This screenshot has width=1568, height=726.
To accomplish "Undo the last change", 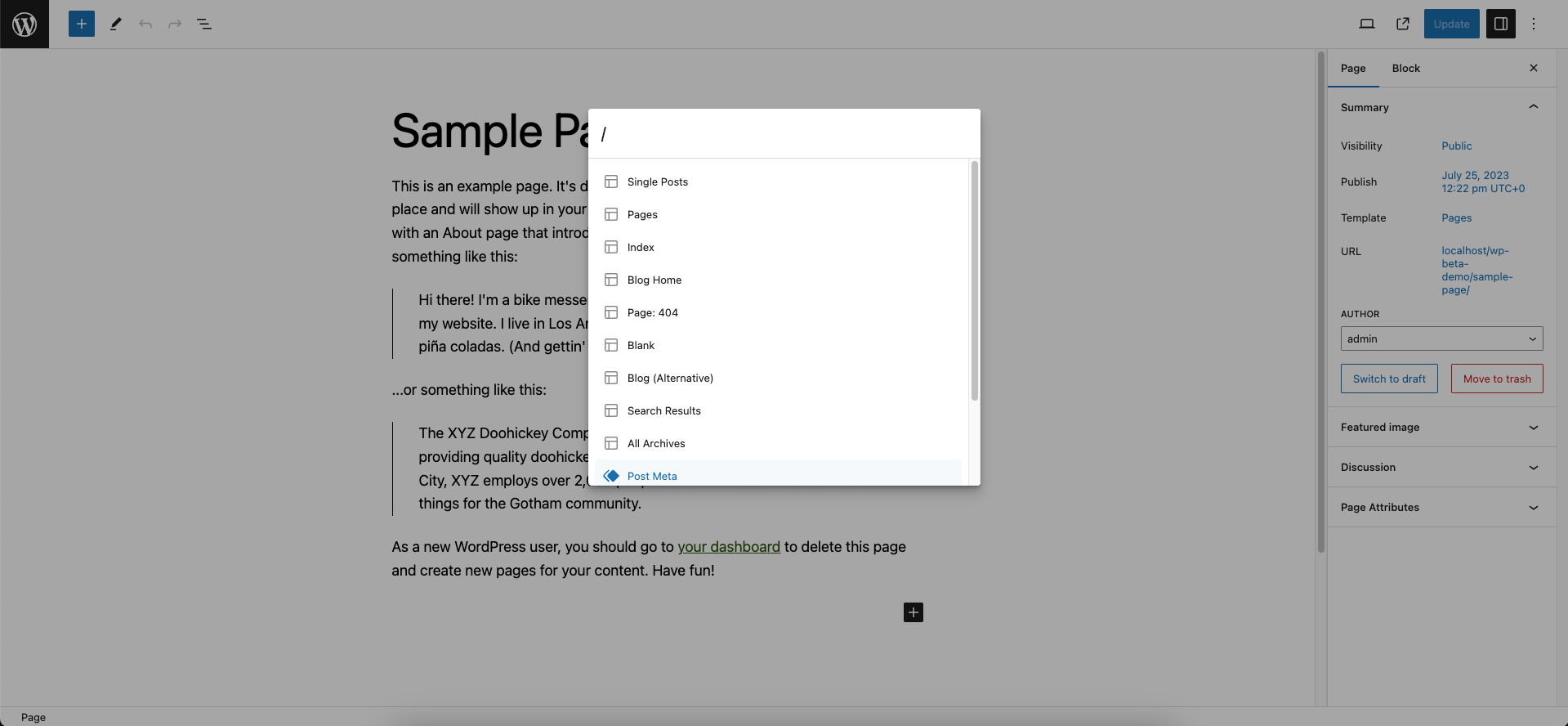I will coord(145,24).
